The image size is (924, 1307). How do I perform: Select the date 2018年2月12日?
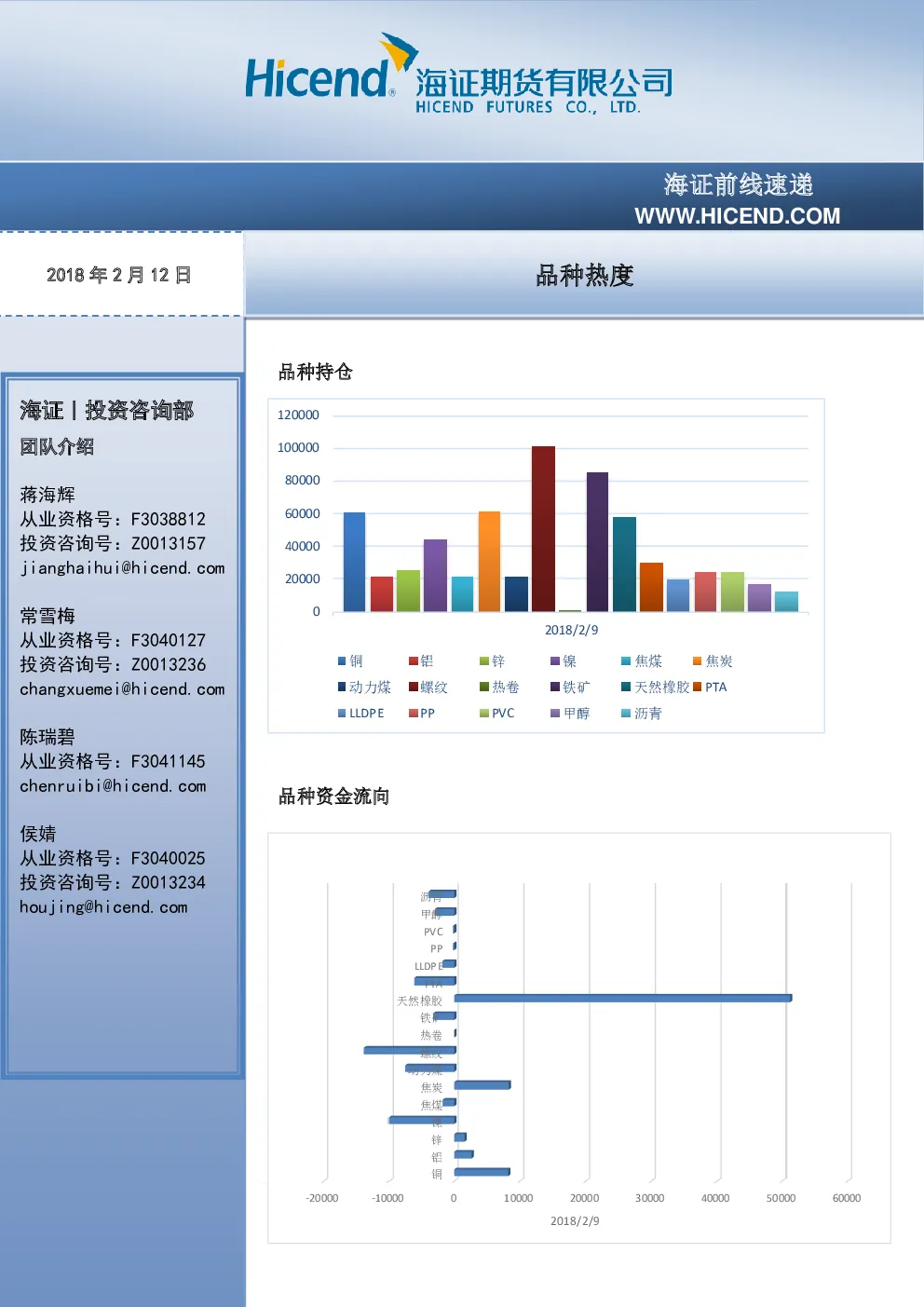point(119,275)
